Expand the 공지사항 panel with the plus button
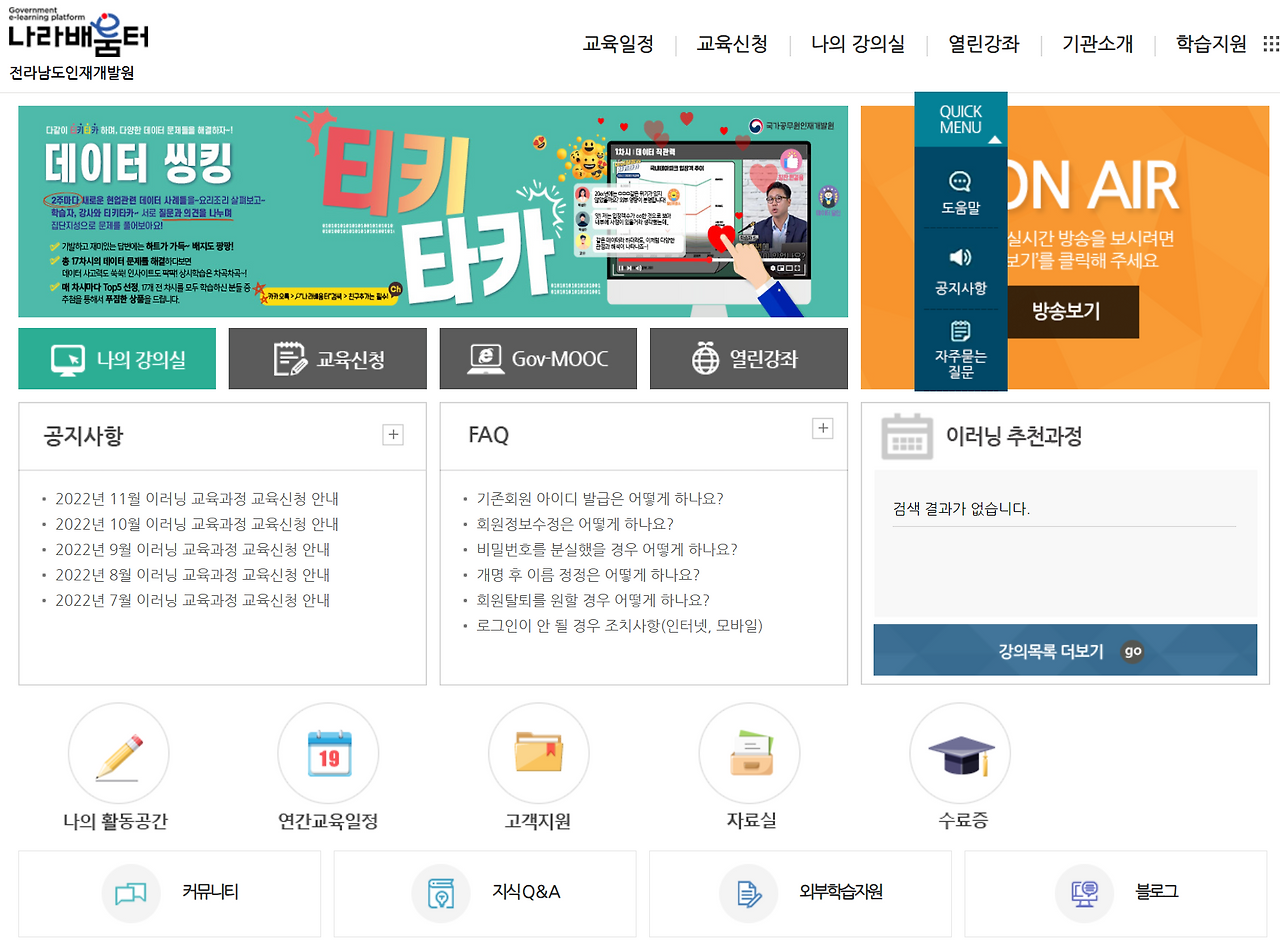The image size is (1280, 950). tap(392, 434)
